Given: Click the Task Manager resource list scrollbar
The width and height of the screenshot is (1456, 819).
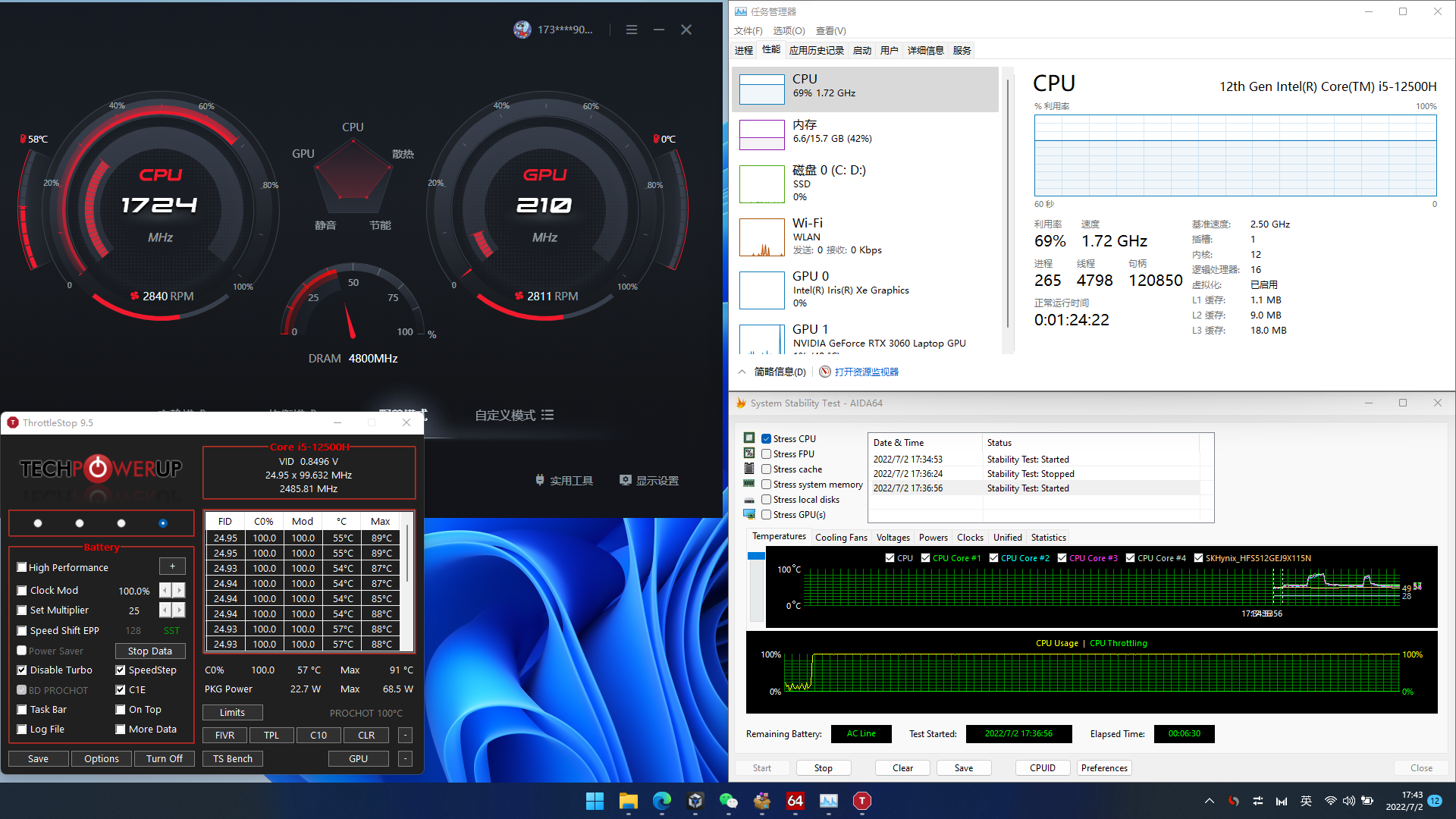Looking at the screenshot, I should click(1007, 205).
